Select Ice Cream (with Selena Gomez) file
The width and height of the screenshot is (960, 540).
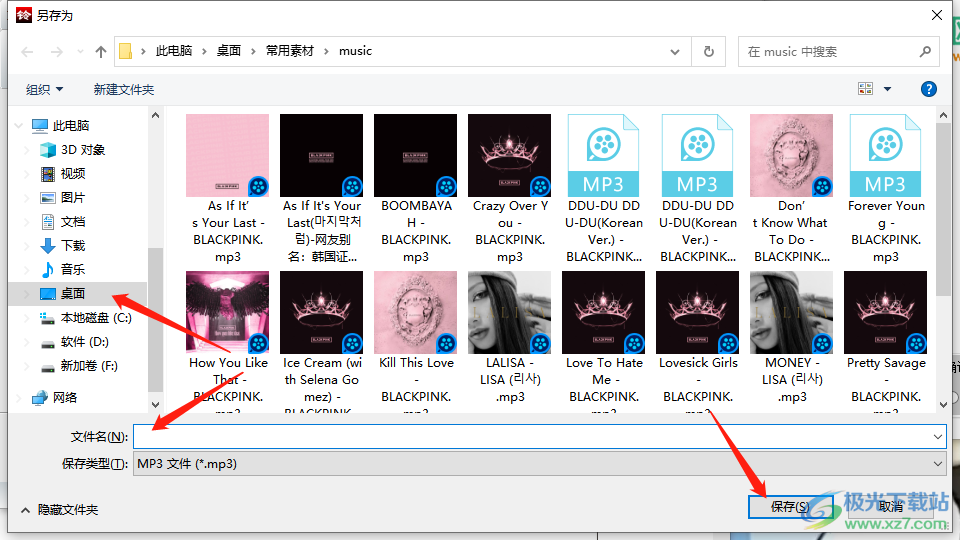tap(321, 340)
